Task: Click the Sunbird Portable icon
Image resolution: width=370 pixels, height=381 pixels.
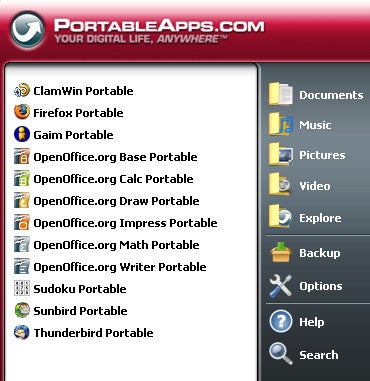Action: pyautogui.click(x=22, y=310)
